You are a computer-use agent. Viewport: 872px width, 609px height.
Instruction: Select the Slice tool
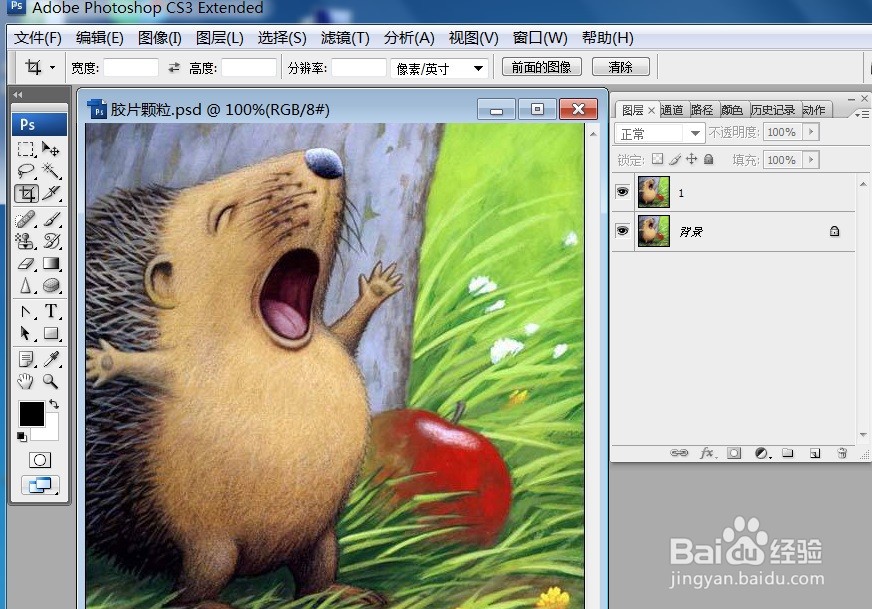(51, 193)
